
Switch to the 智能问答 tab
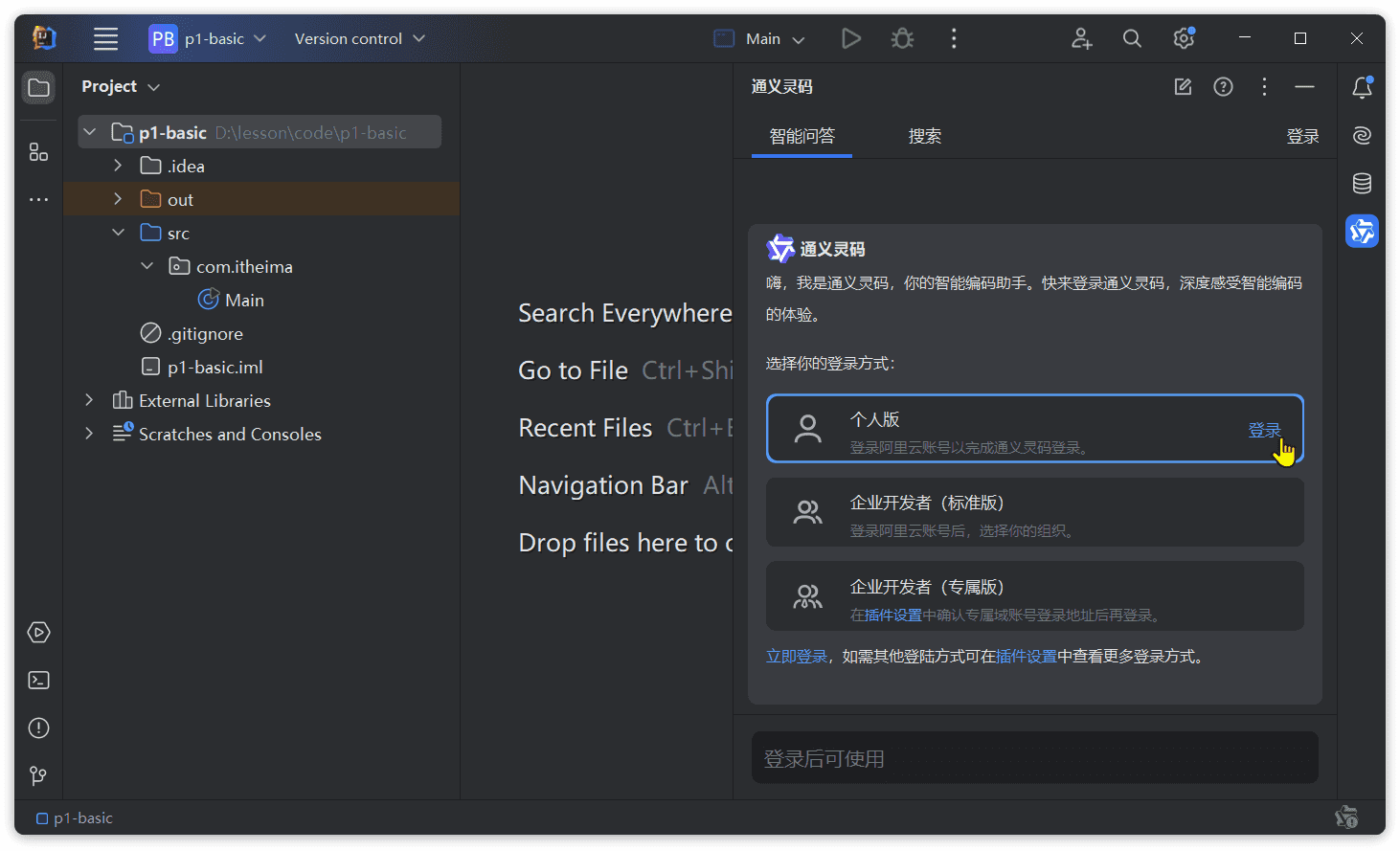point(802,136)
